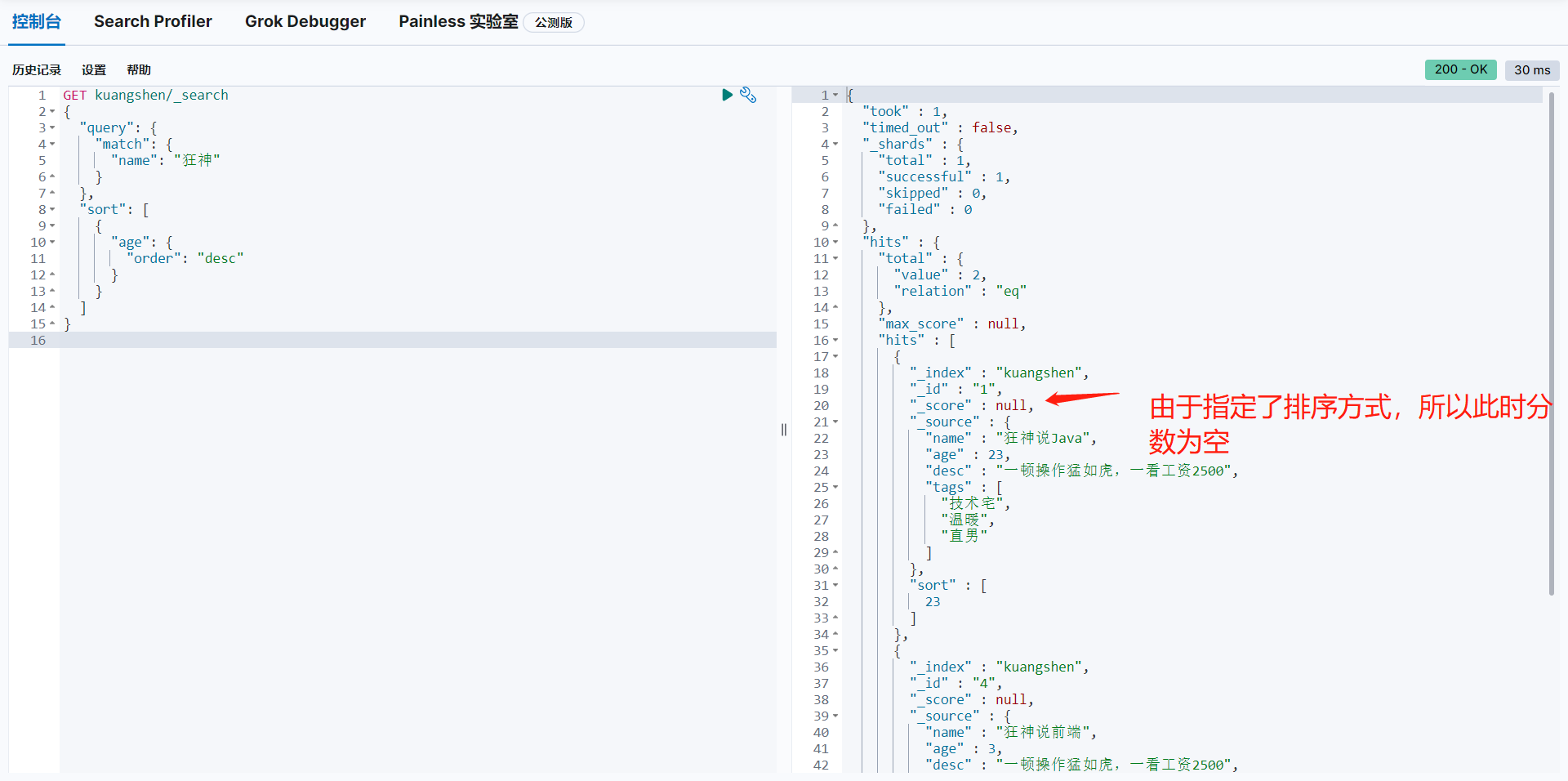Collapse the "query" block fold arrow
The width and height of the screenshot is (1568, 781).
click(52, 127)
